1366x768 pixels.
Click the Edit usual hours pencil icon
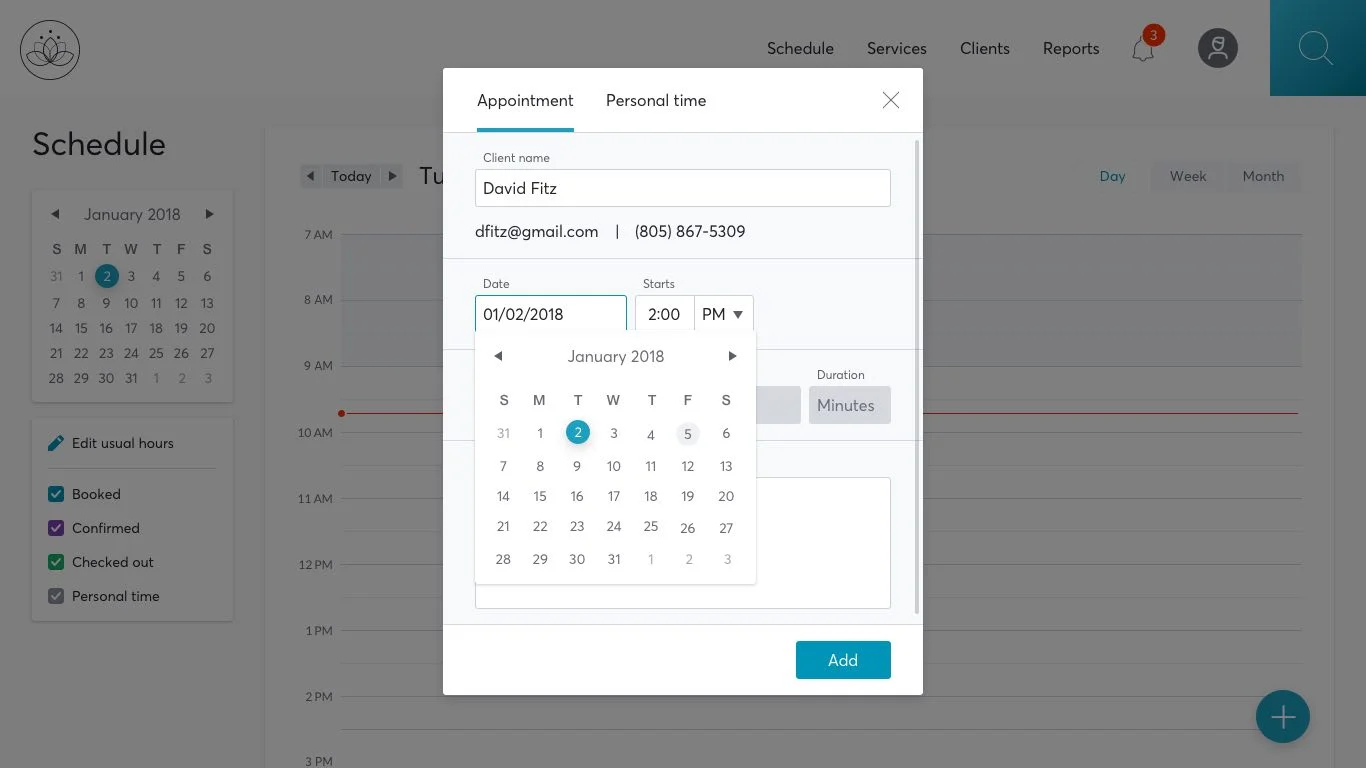[x=56, y=443]
